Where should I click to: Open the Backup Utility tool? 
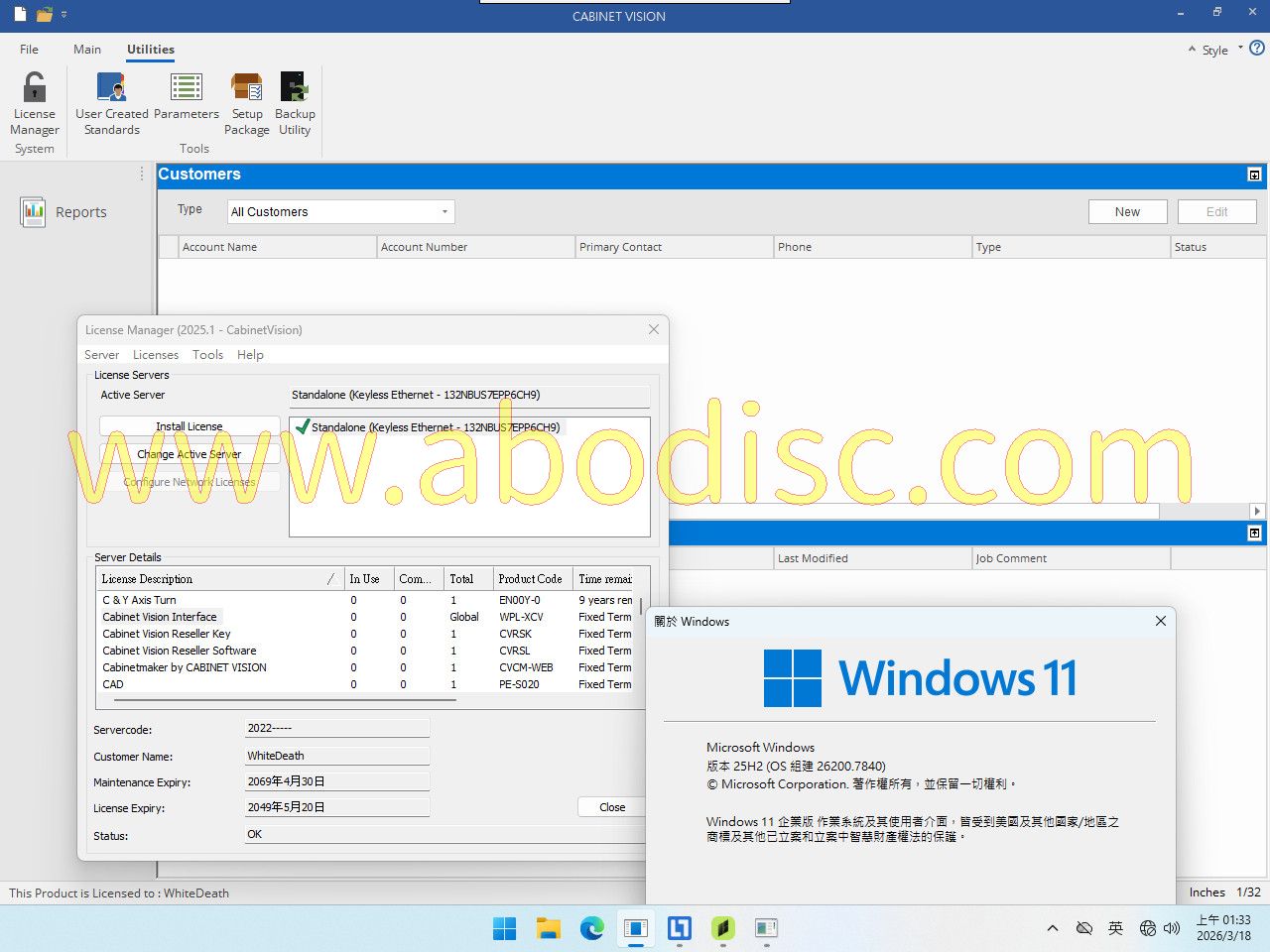295,103
